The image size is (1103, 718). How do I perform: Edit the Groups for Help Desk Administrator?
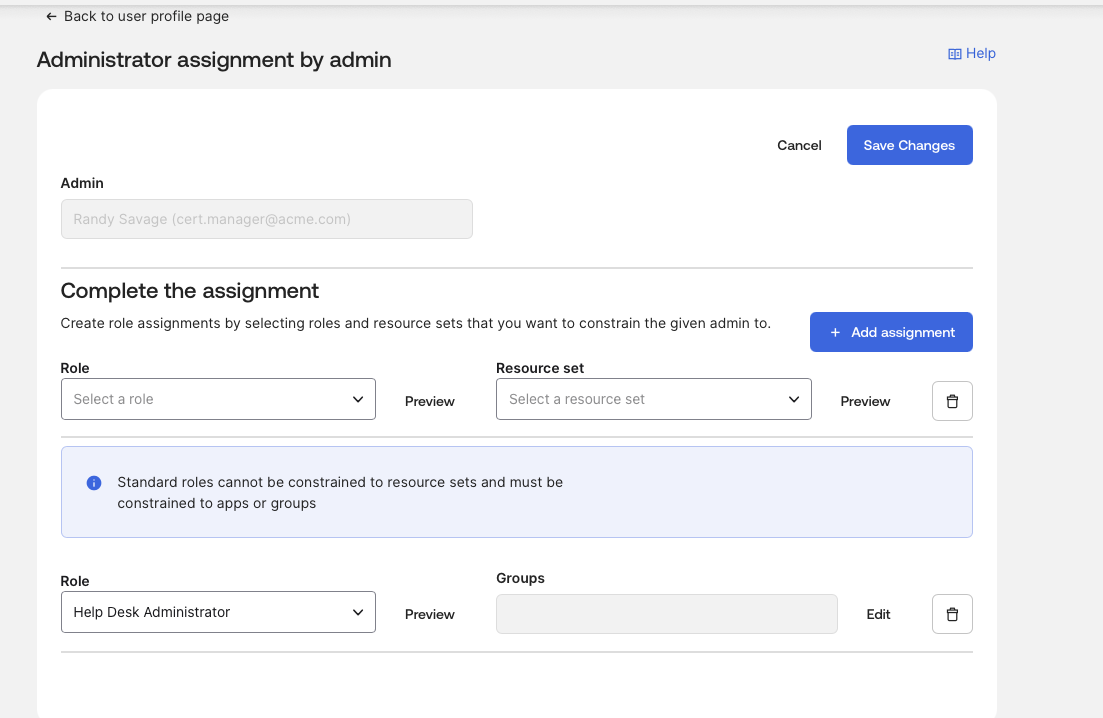[878, 615]
